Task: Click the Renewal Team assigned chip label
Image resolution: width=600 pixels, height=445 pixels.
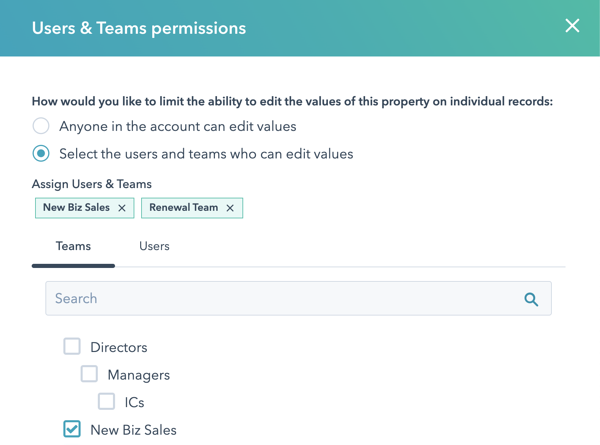Action: tap(185, 208)
